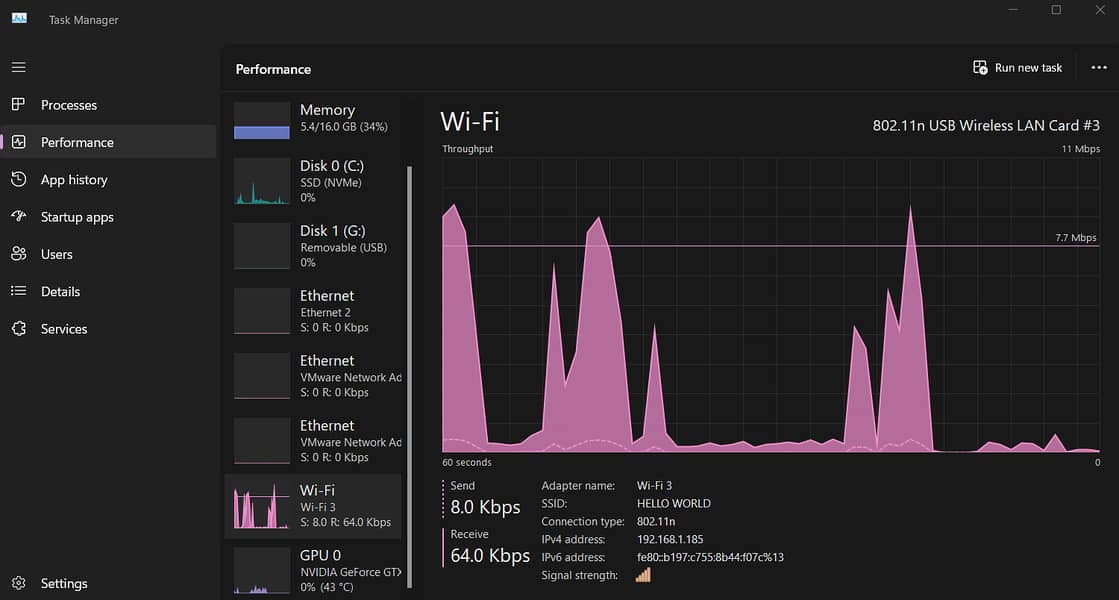The width and height of the screenshot is (1119, 600).
Task: Open the Services page
Action: (64, 329)
